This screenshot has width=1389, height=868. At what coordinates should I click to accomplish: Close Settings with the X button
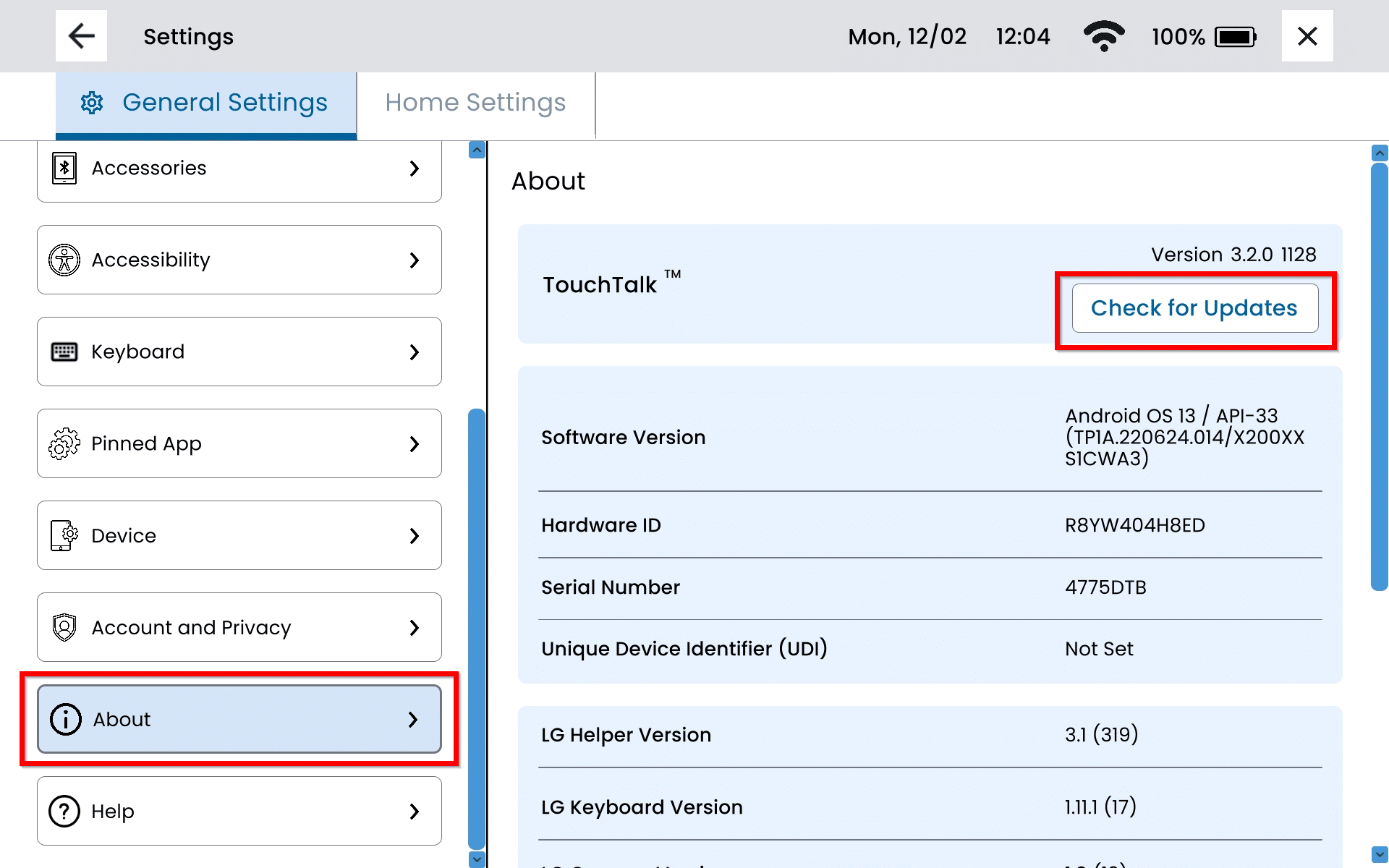pyautogui.click(x=1307, y=36)
